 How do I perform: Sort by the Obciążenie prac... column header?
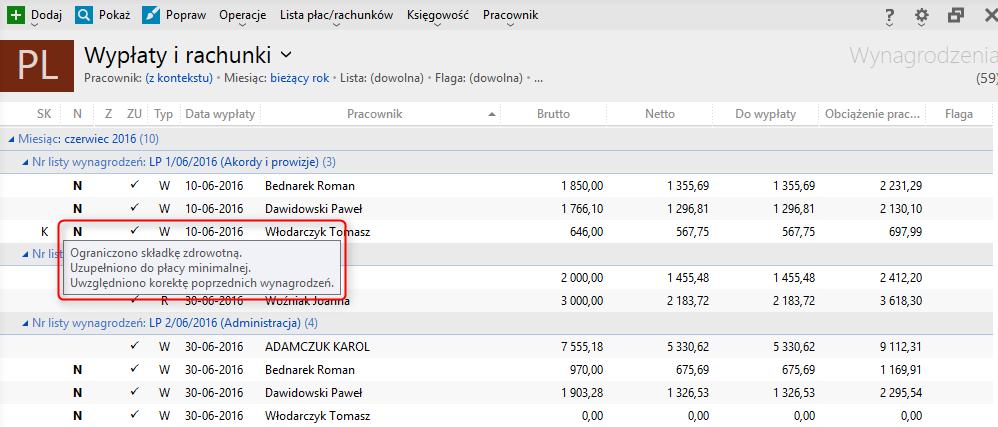point(872,115)
